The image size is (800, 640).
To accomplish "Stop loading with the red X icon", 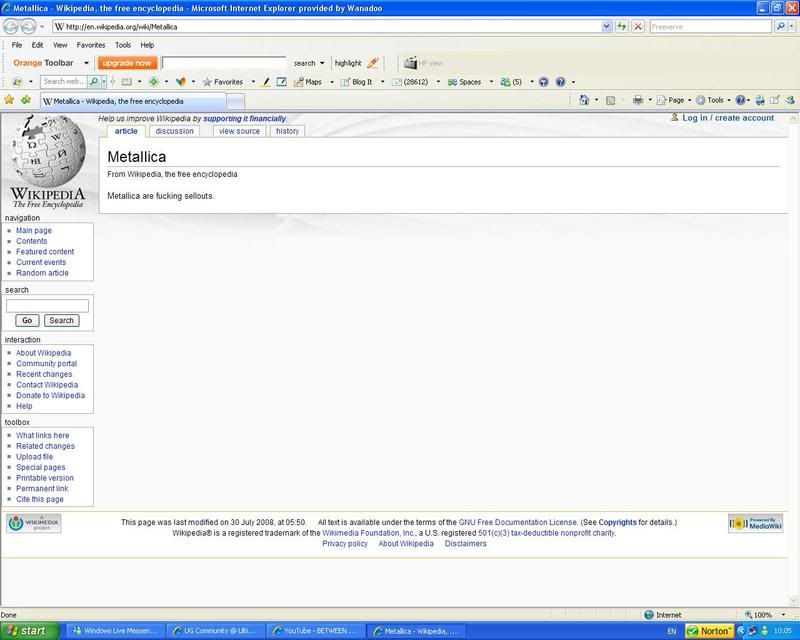I will (638, 27).
